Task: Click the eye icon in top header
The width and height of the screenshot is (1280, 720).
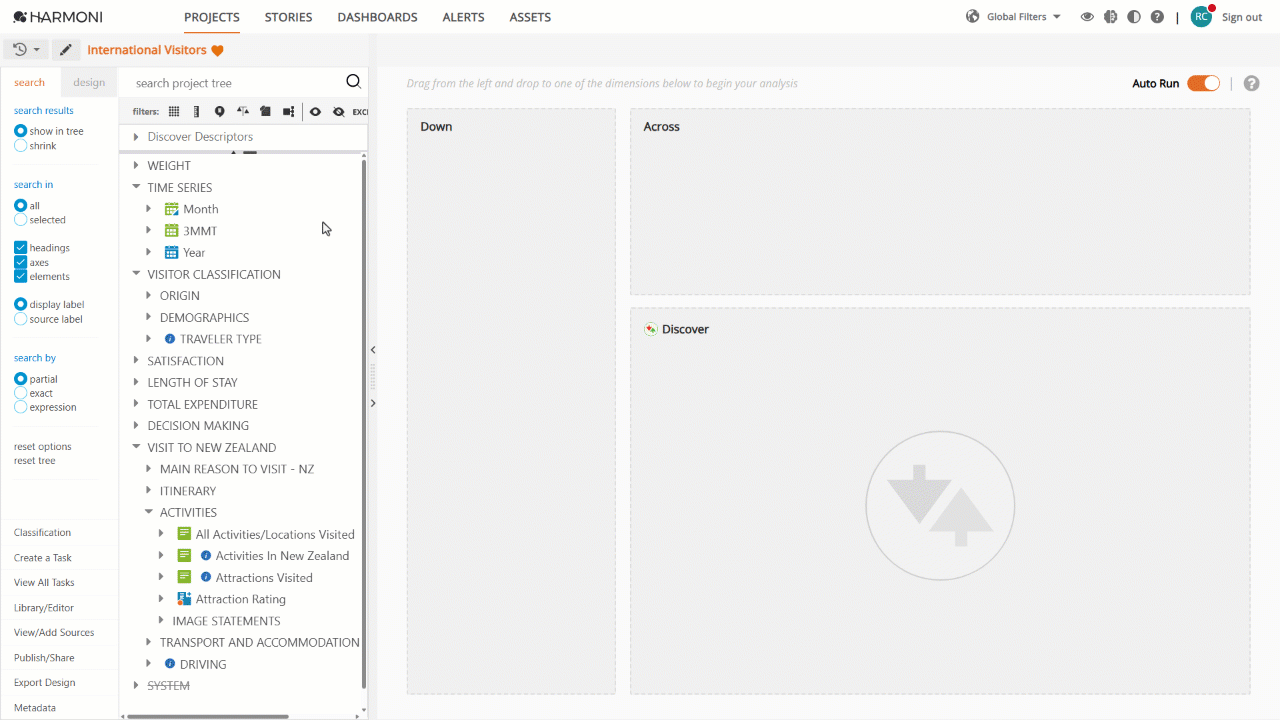Action: (x=1087, y=17)
